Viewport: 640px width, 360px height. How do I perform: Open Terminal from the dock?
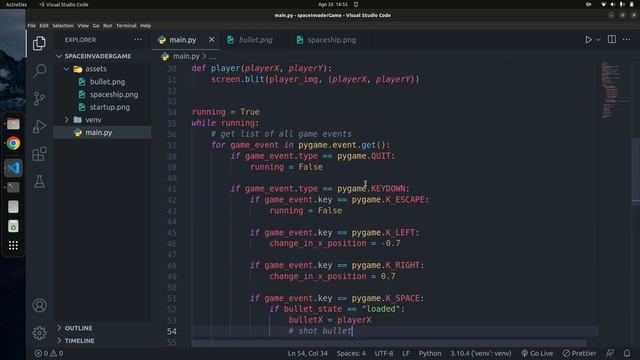click(13, 187)
